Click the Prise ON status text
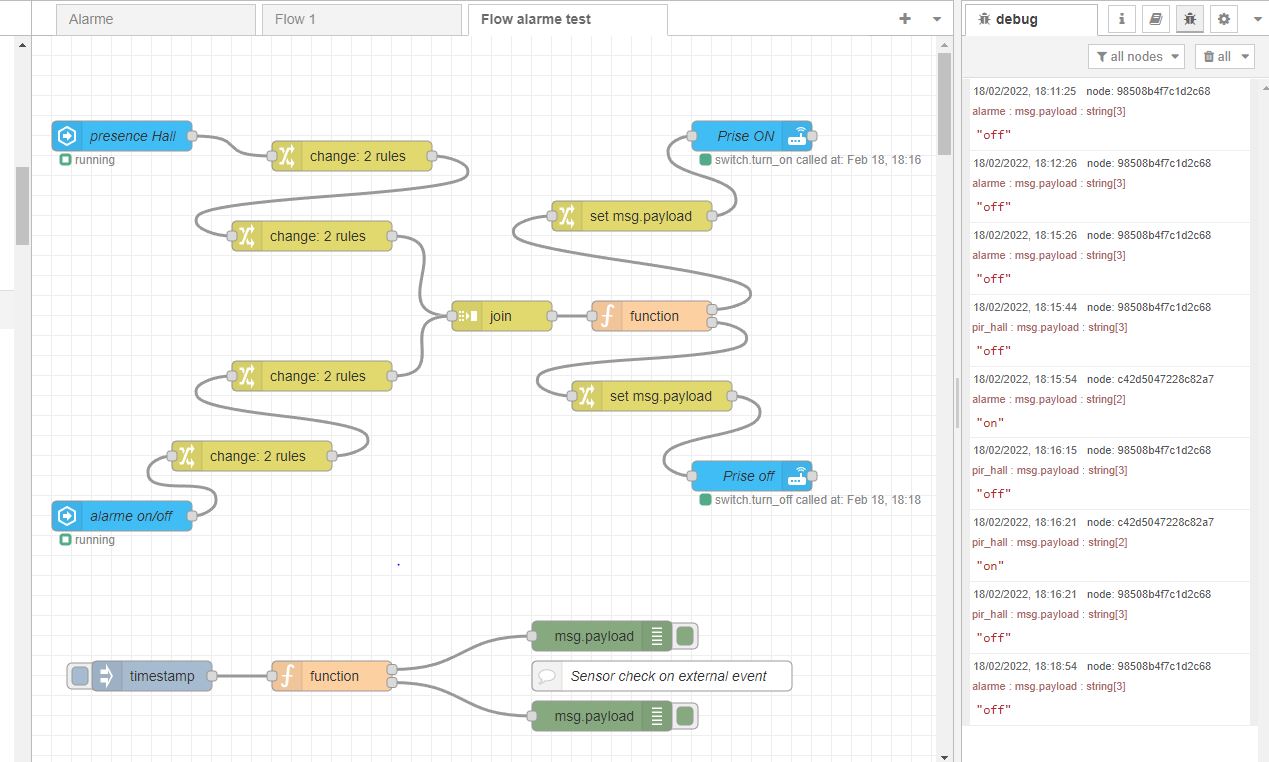1269x762 pixels. point(817,160)
